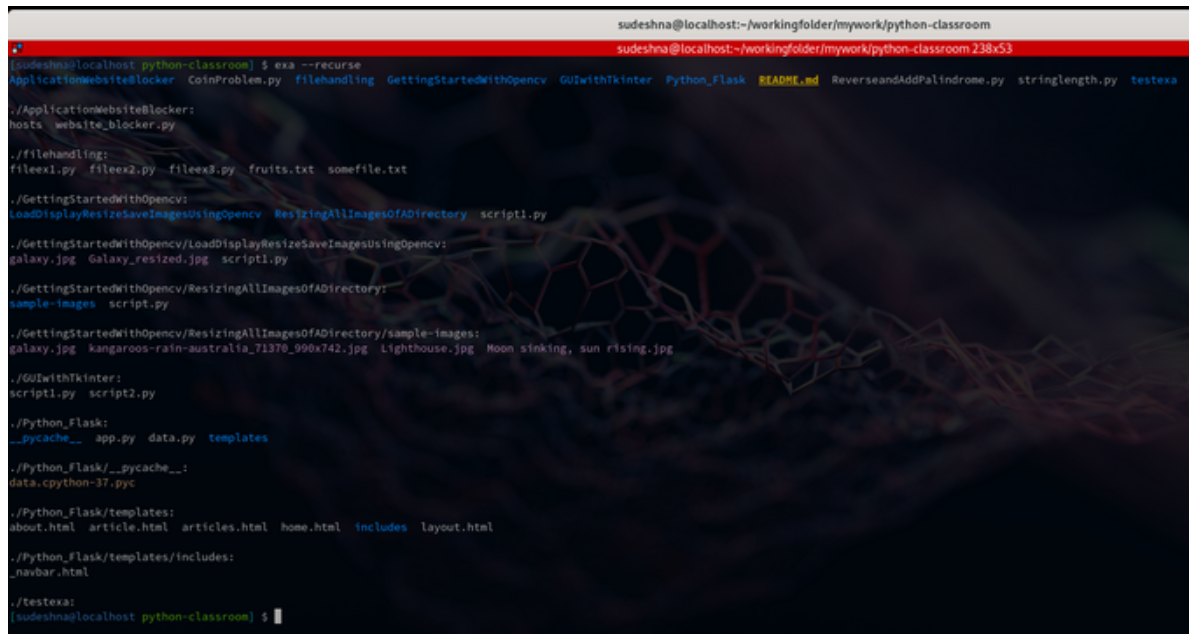This screenshot has height=636, width=1195.
Task: Select 'fileex1.py' file name
Action: coord(42,170)
